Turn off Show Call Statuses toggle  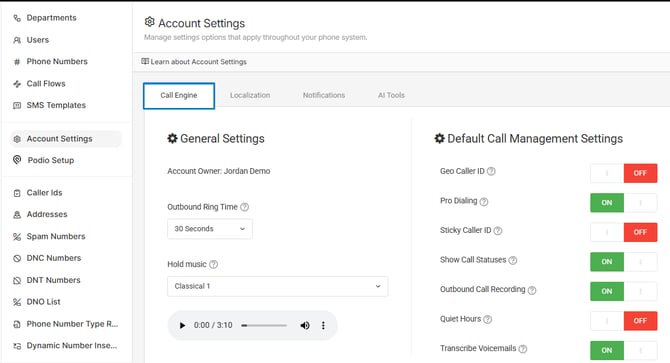(x=623, y=262)
